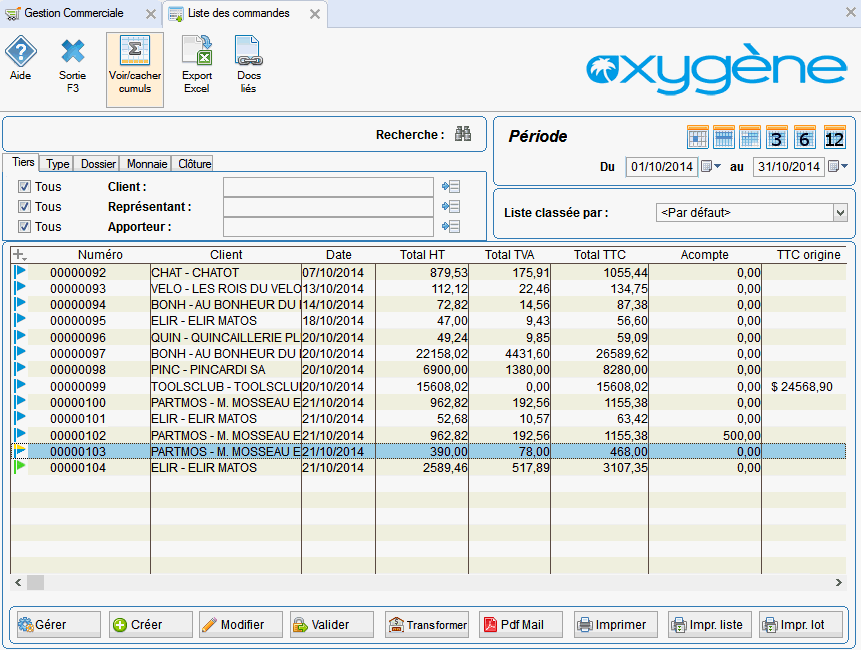Switch to the Monnaie tab
This screenshot has height=650, width=861.
147,164
